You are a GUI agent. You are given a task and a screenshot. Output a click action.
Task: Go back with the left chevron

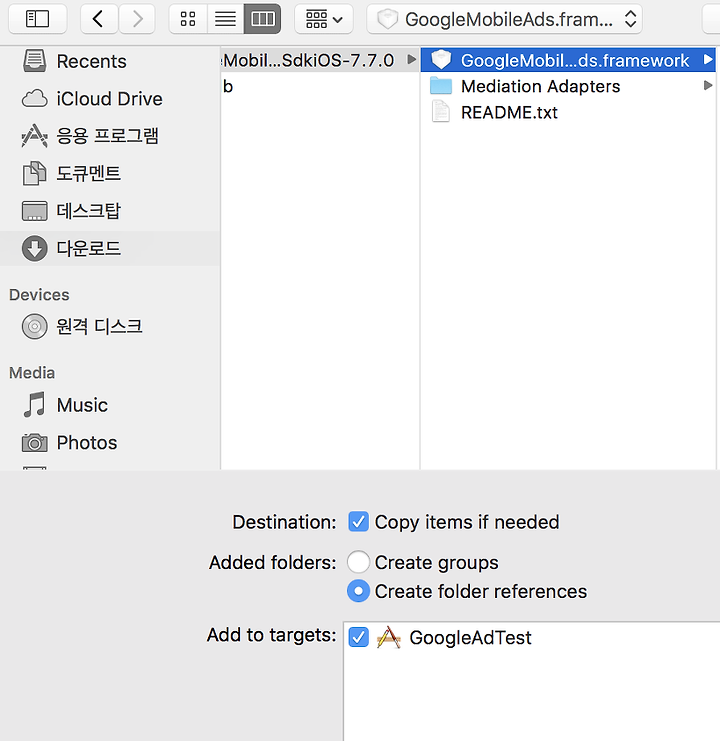(98, 19)
